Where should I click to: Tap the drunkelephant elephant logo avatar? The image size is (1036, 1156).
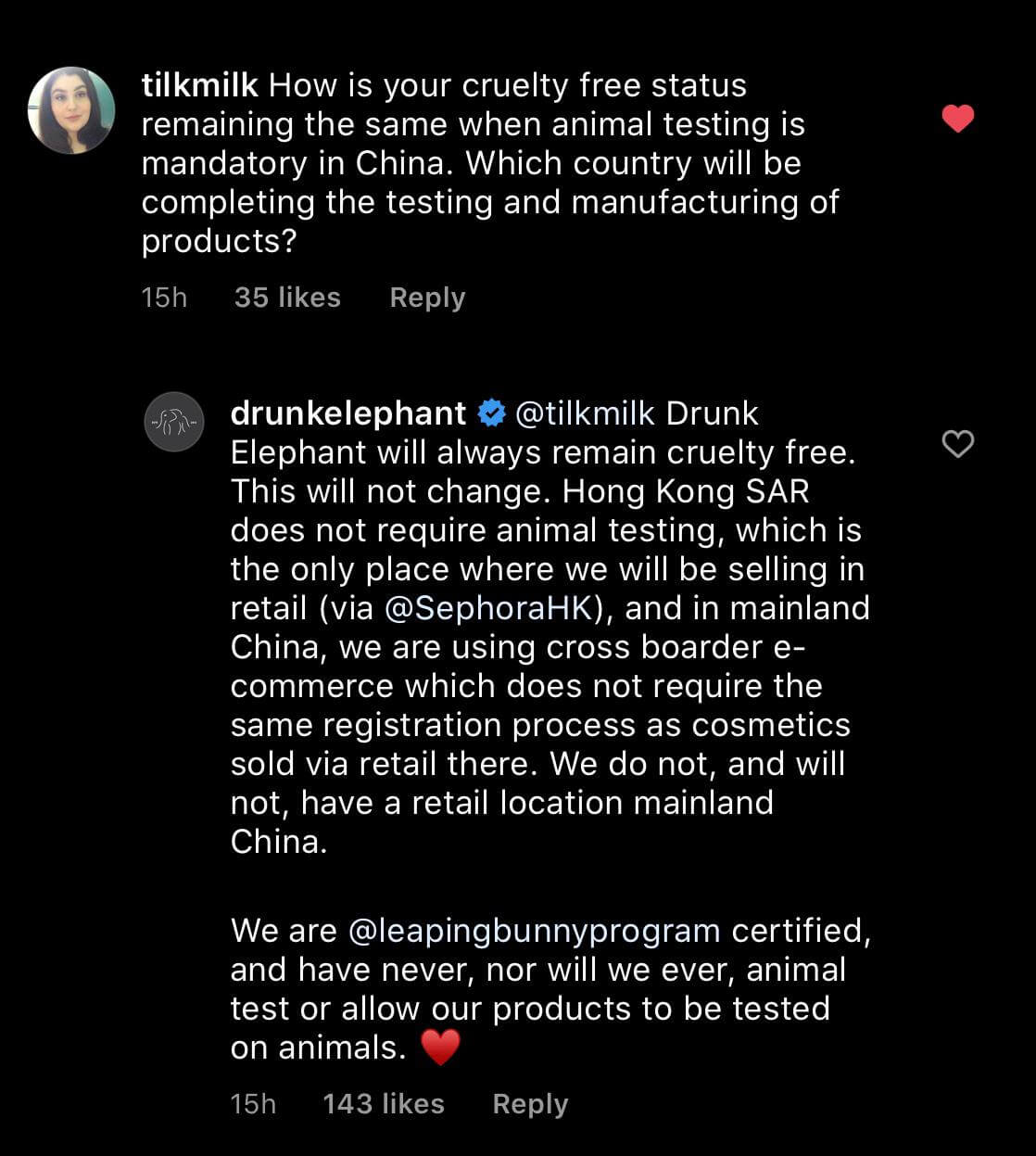(x=174, y=422)
